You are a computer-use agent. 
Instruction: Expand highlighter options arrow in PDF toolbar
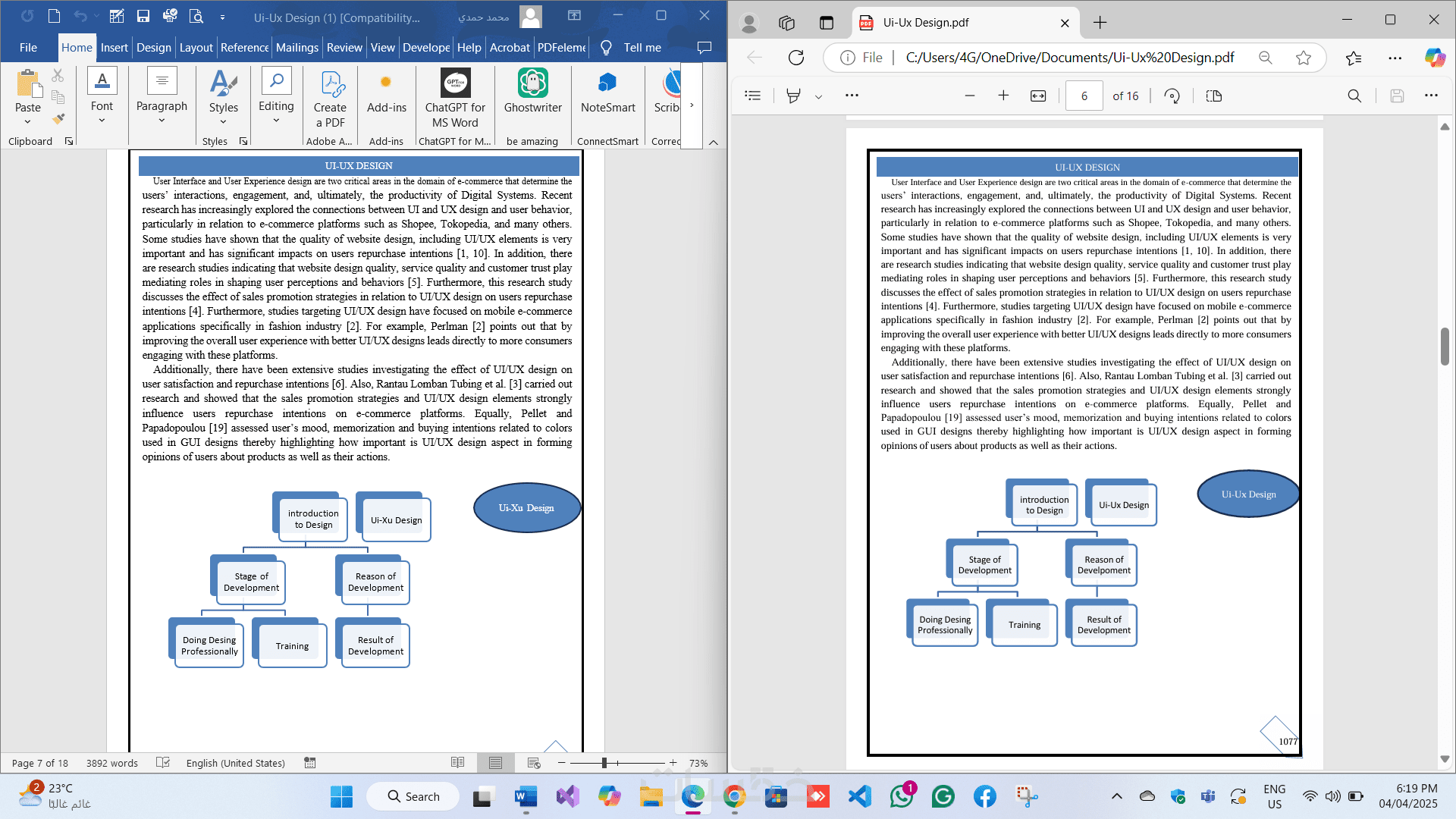[x=818, y=96]
